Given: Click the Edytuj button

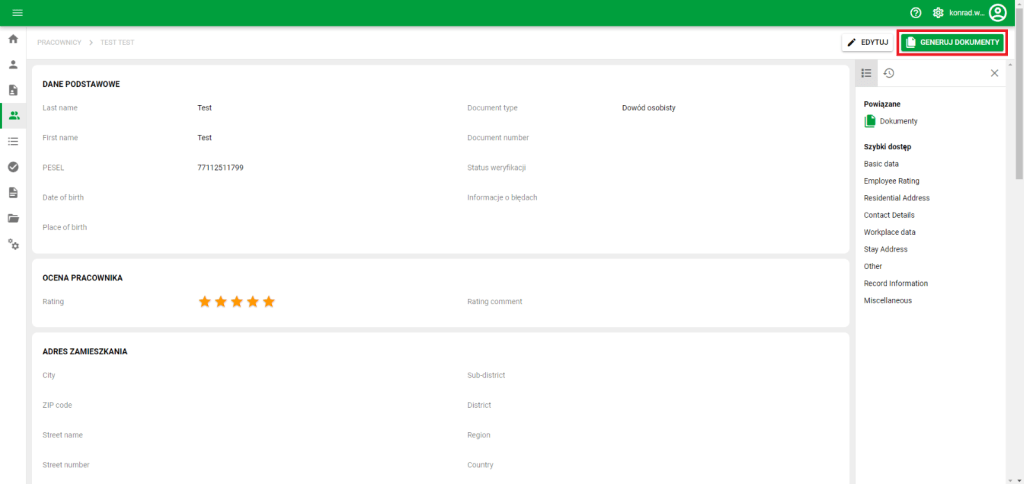Looking at the screenshot, I should point(867,42).
